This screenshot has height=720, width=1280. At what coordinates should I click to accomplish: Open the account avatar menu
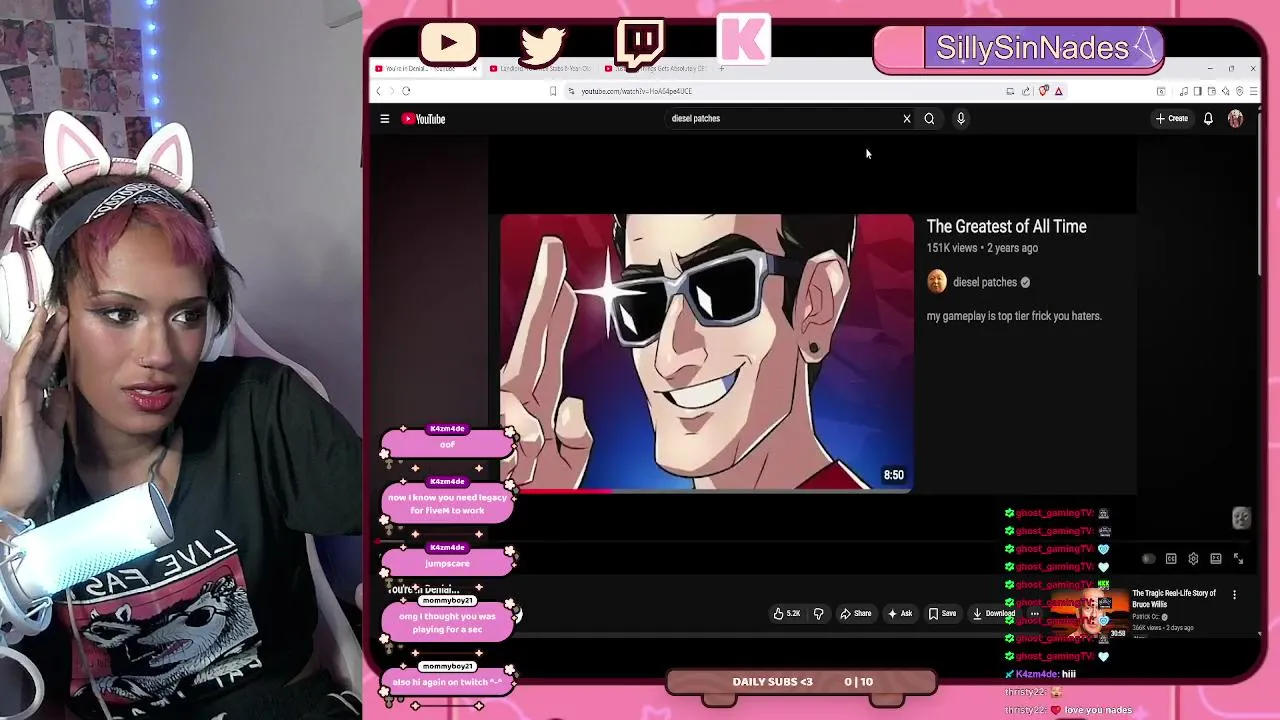tap(1235, 119)
